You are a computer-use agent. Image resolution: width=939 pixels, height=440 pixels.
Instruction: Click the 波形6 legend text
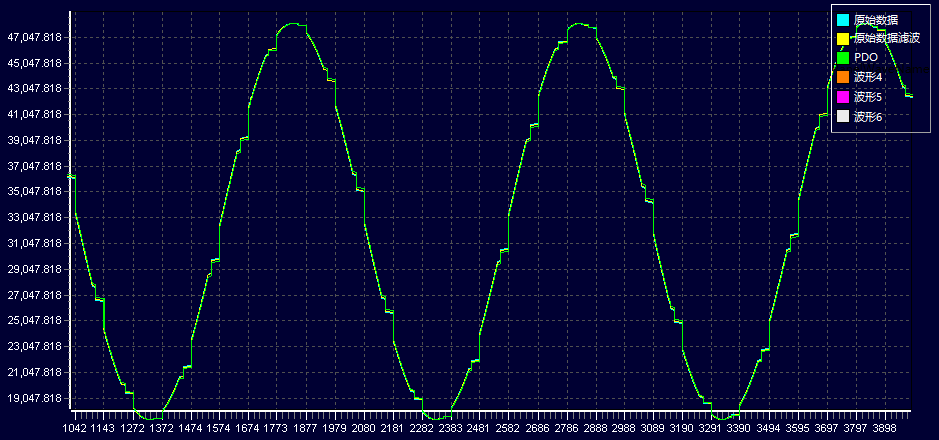868,117
